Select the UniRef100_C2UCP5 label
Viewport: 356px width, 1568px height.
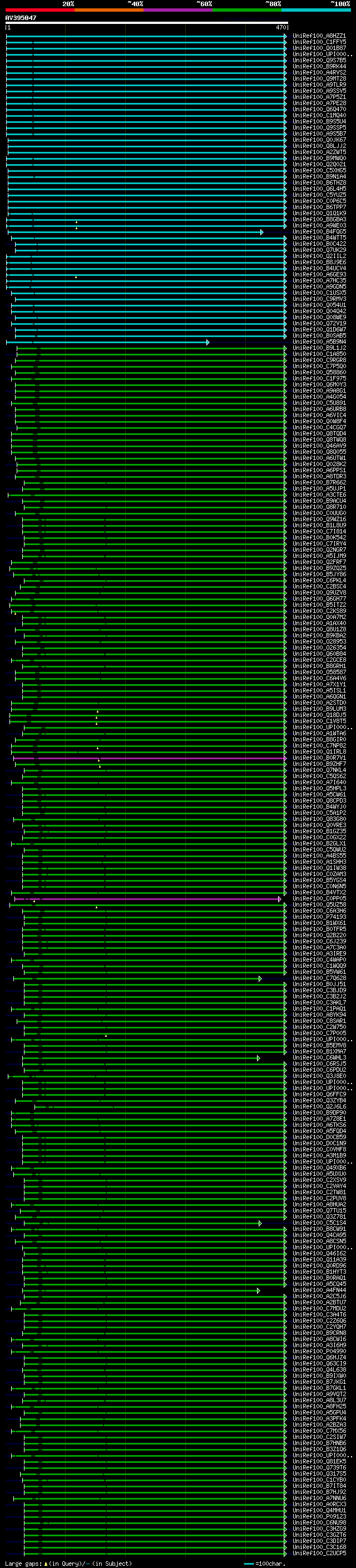coord(319,1554)
